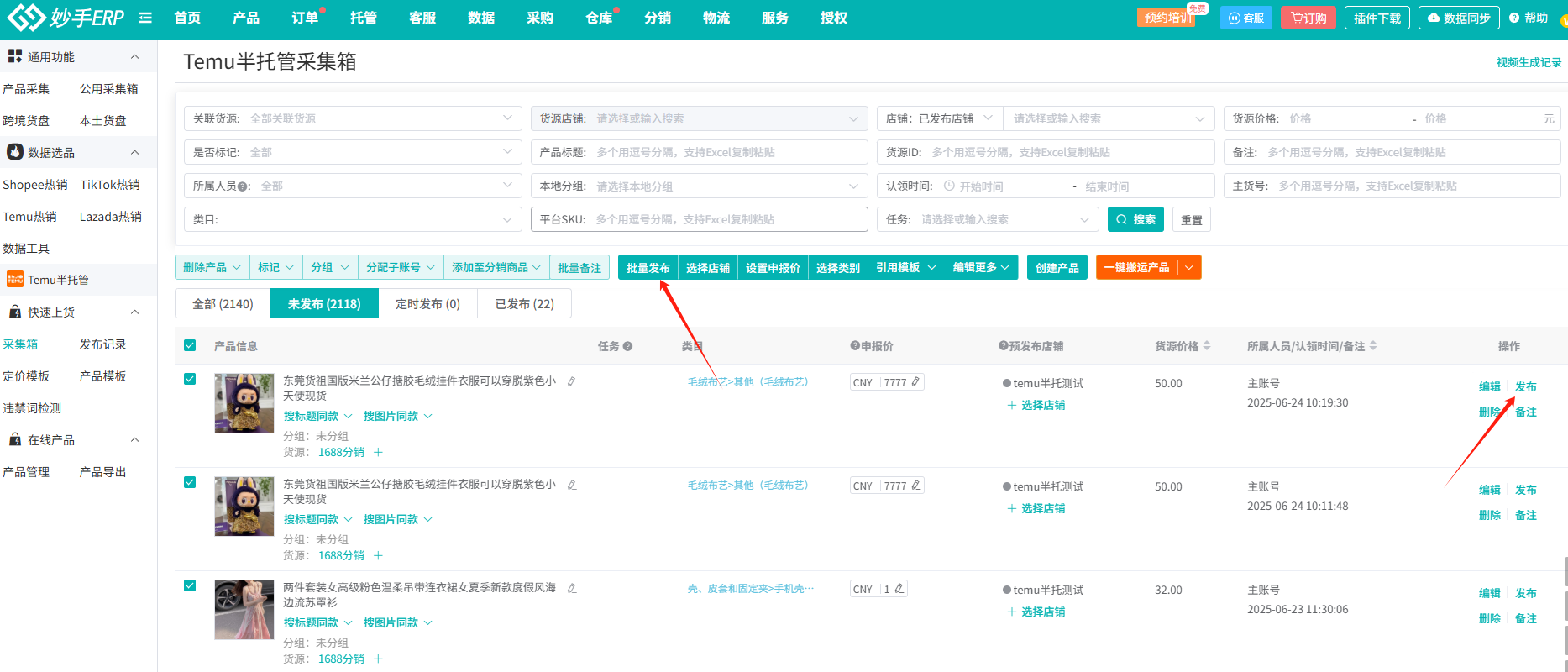Click the first product thumbnail image
1568x672 pixels.
coord(244,403)
